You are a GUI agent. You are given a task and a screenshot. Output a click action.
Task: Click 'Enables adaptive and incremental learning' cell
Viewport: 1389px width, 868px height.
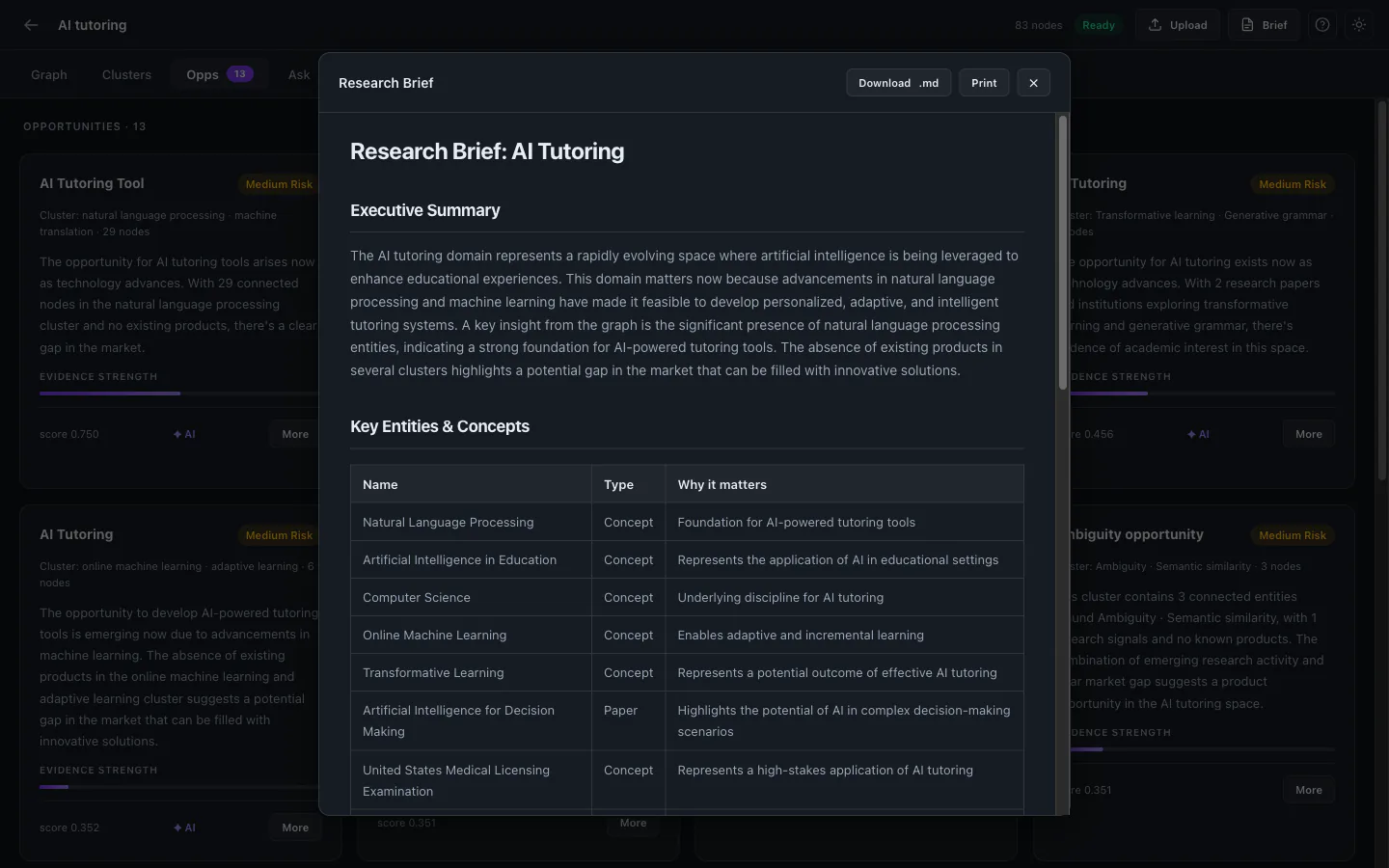(844, 635)
